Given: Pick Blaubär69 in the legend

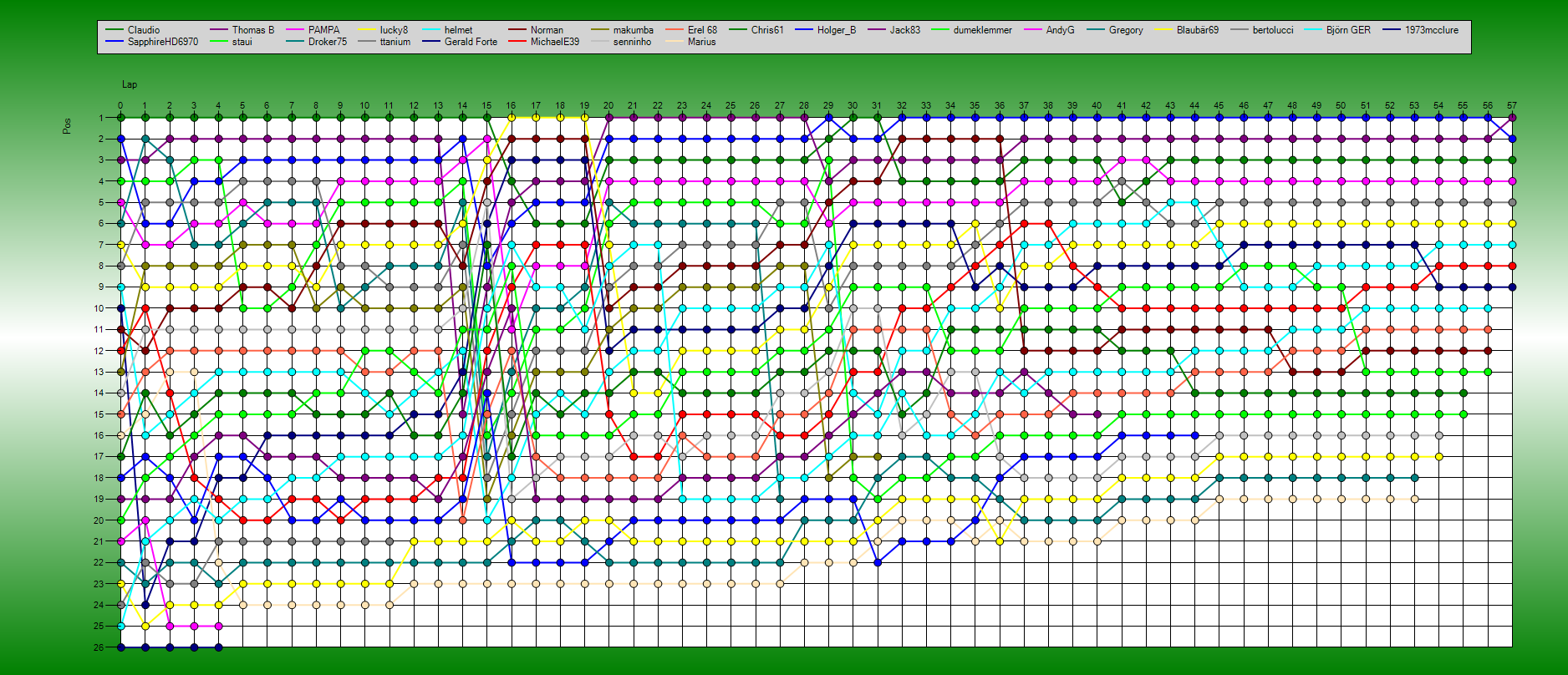Looking at the screenshot, I should point(1198,30).
